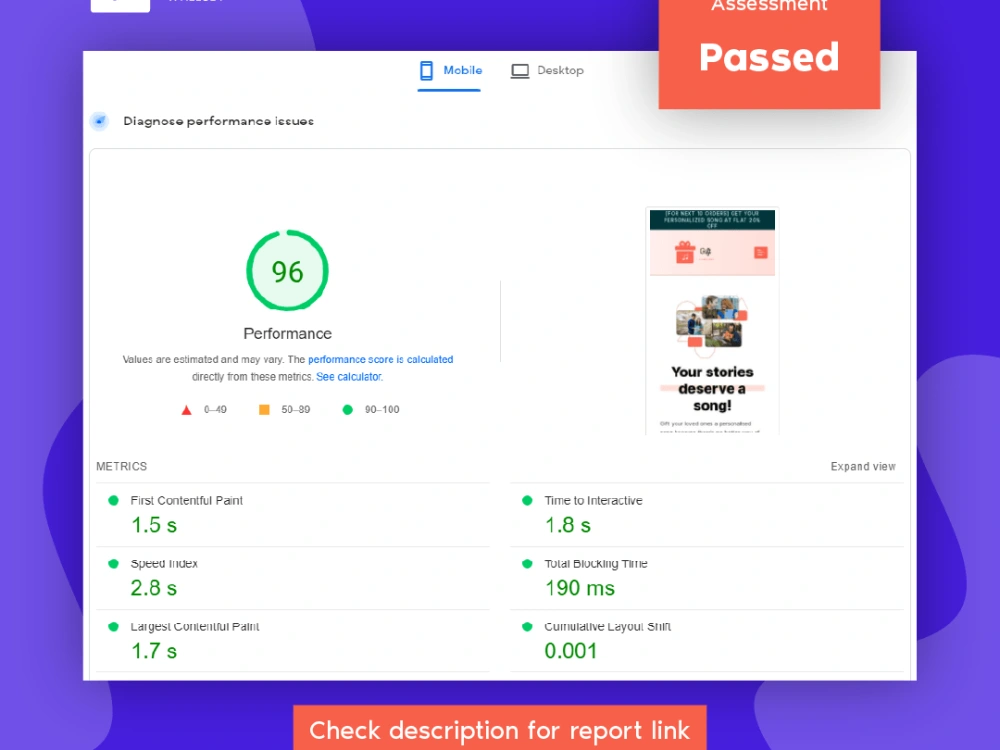Click the '50–89' score range text

296,410
